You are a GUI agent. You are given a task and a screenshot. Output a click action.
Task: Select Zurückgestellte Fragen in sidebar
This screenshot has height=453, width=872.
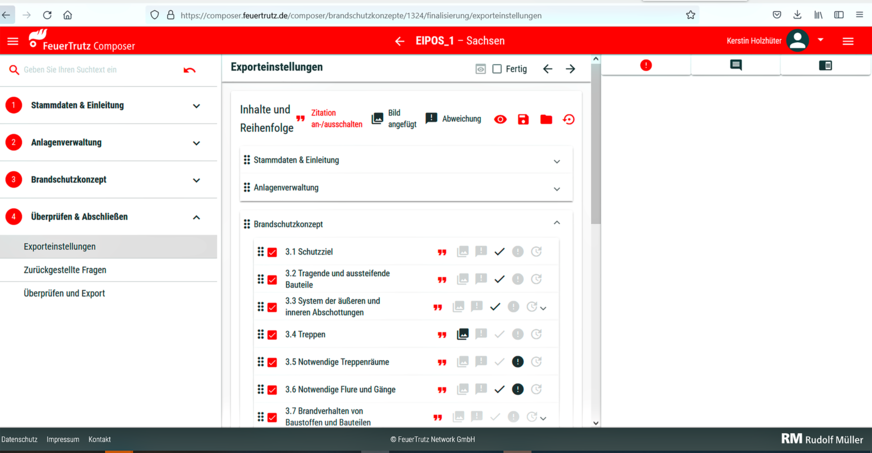tap(65, 270)
